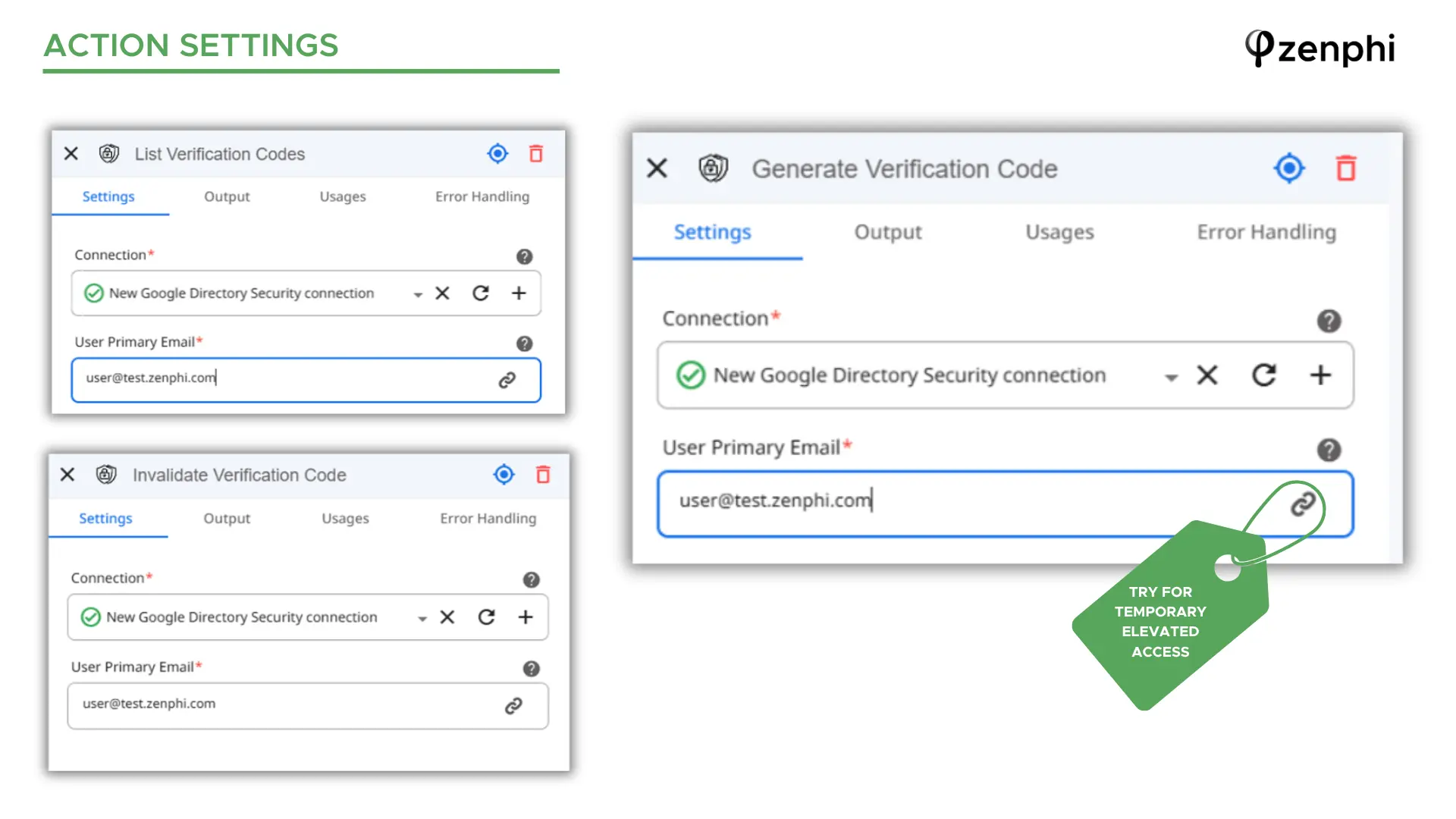
Task: Show Connection help in Generate Verification Code
Action: 1329,321
